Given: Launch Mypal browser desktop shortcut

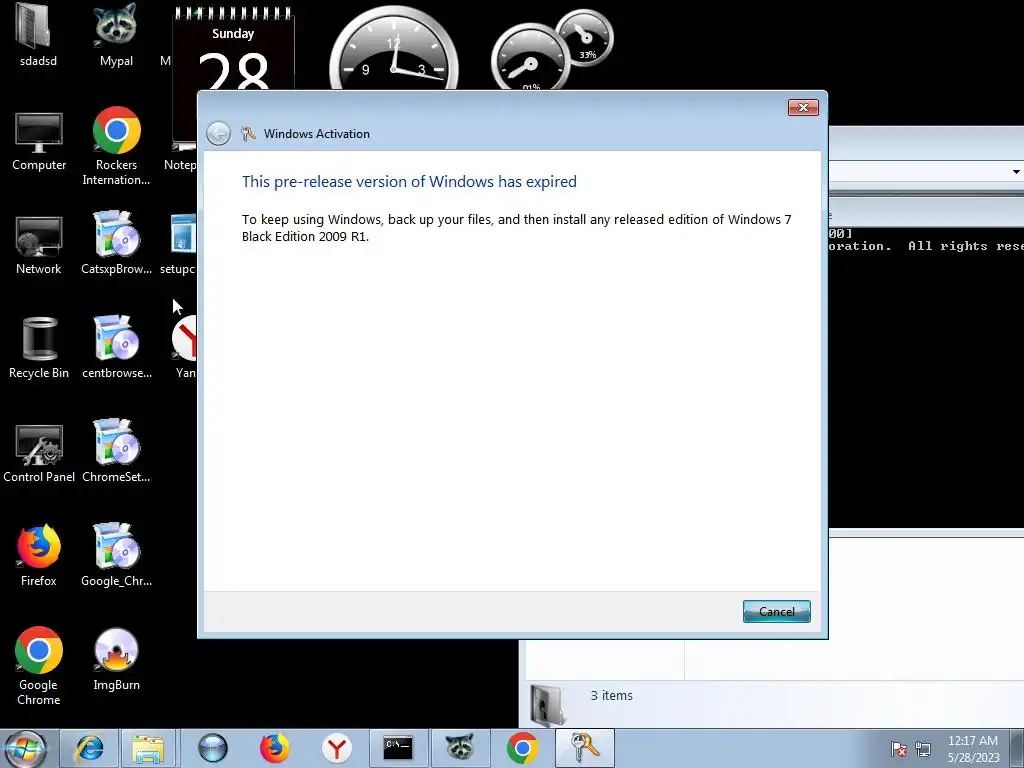Looking at the screenshot, I should [116, 35].
